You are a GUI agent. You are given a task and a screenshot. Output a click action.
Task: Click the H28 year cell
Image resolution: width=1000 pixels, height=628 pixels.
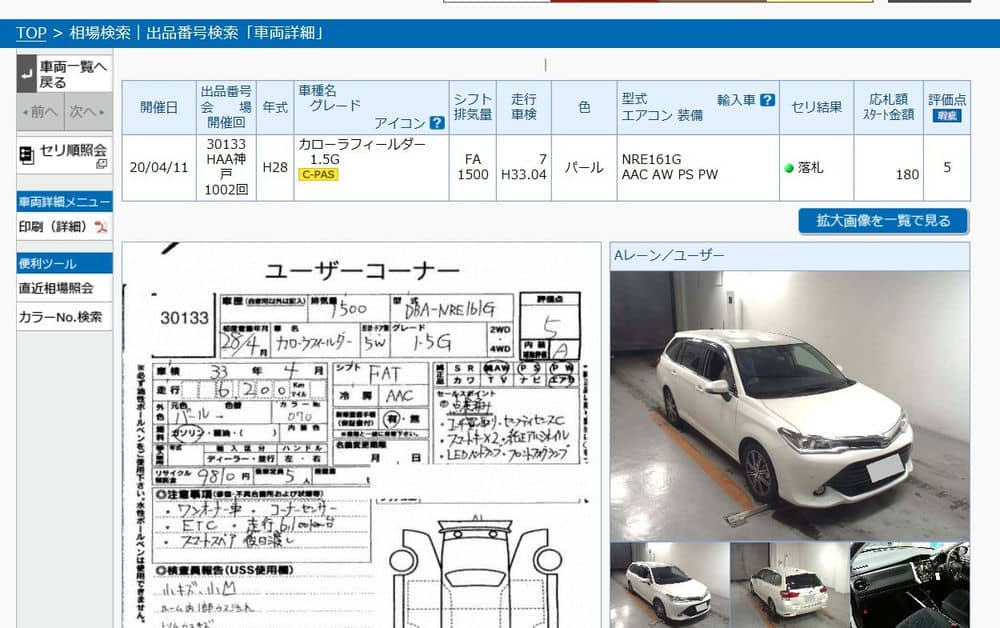click(275, 168)
